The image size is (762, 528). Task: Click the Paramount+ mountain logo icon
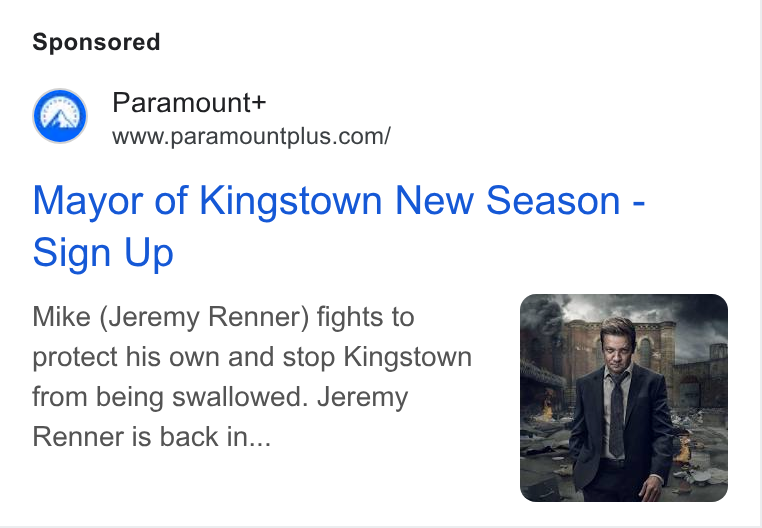click(x=60, y=116)
